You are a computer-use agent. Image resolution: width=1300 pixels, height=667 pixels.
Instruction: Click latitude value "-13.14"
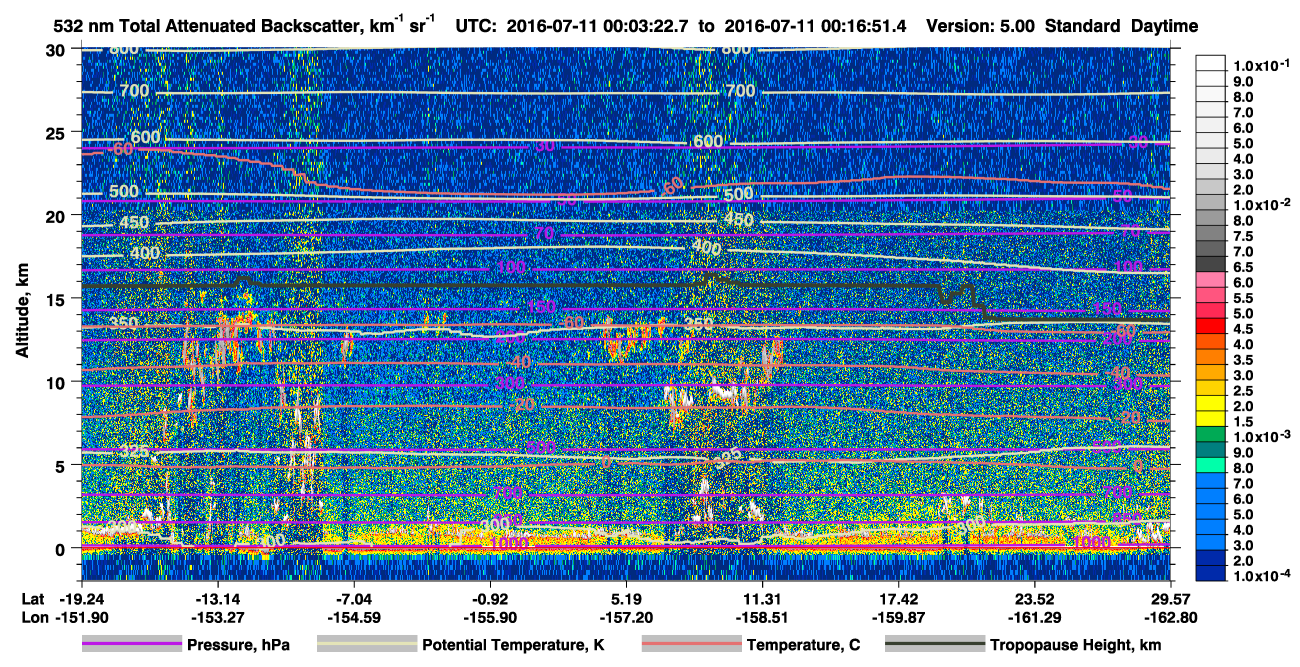point(217,598)
